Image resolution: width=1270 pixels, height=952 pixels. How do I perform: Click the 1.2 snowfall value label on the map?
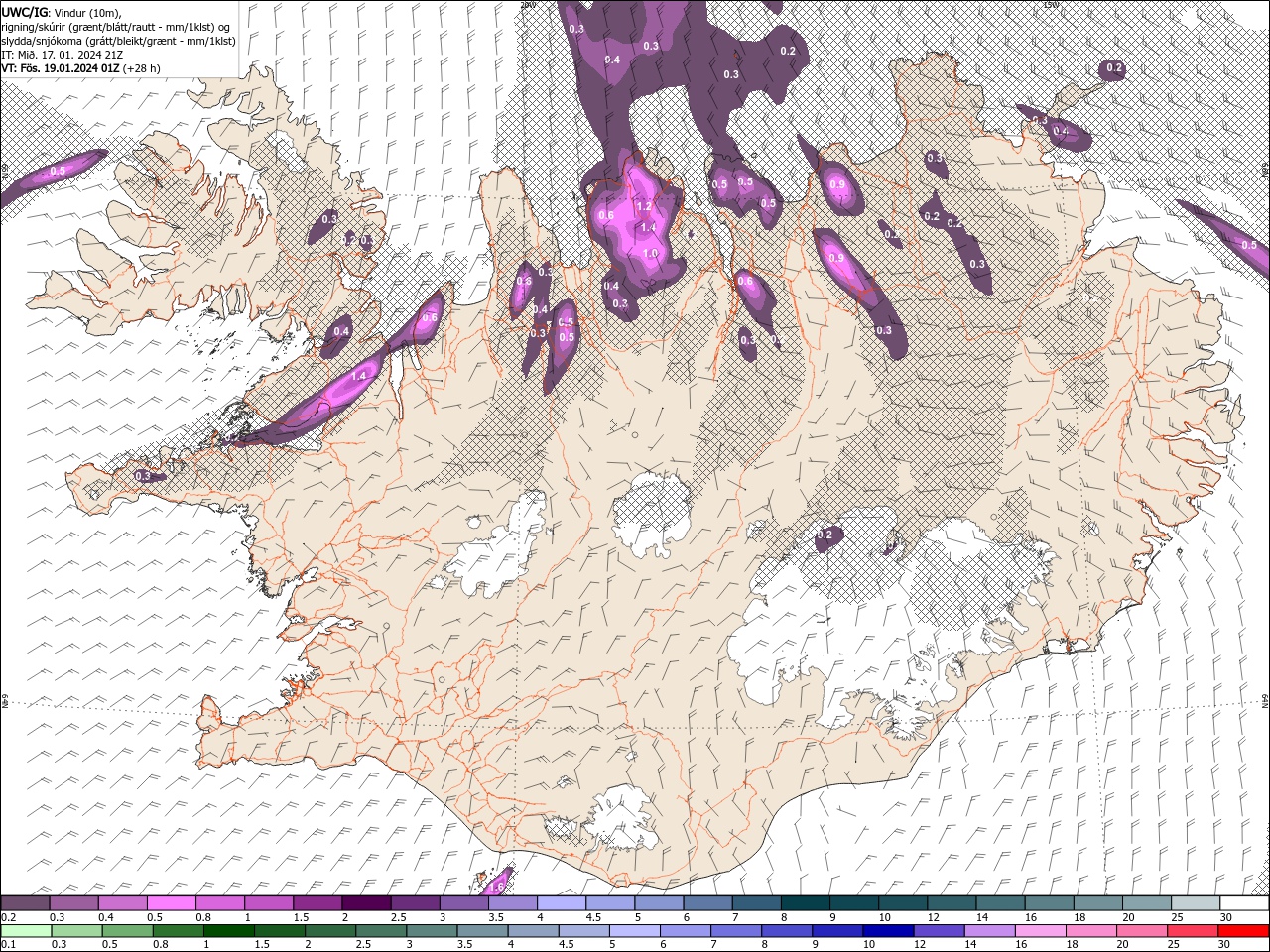643,206
